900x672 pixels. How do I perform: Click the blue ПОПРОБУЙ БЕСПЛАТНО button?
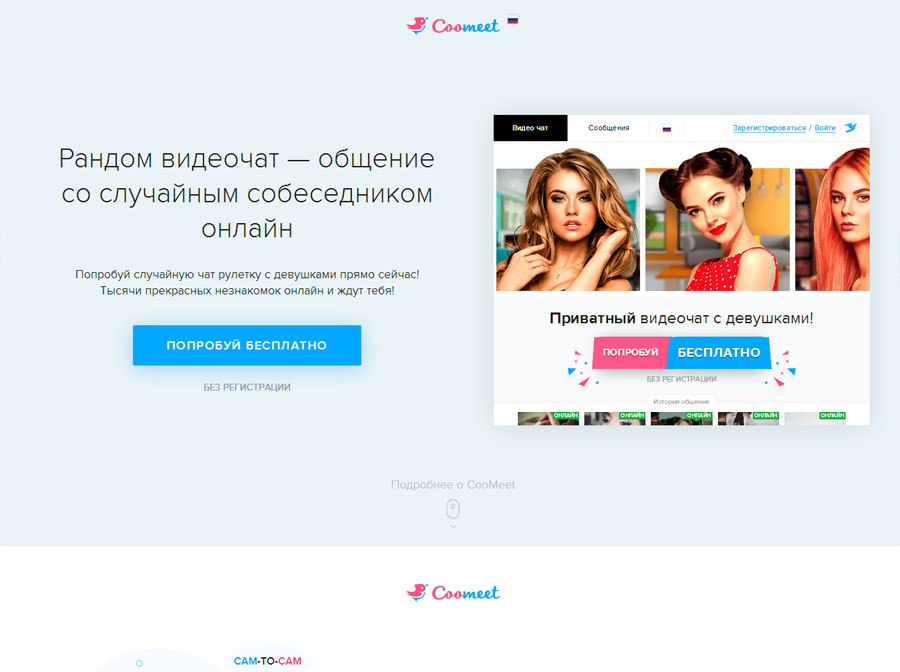coord(247,345)
